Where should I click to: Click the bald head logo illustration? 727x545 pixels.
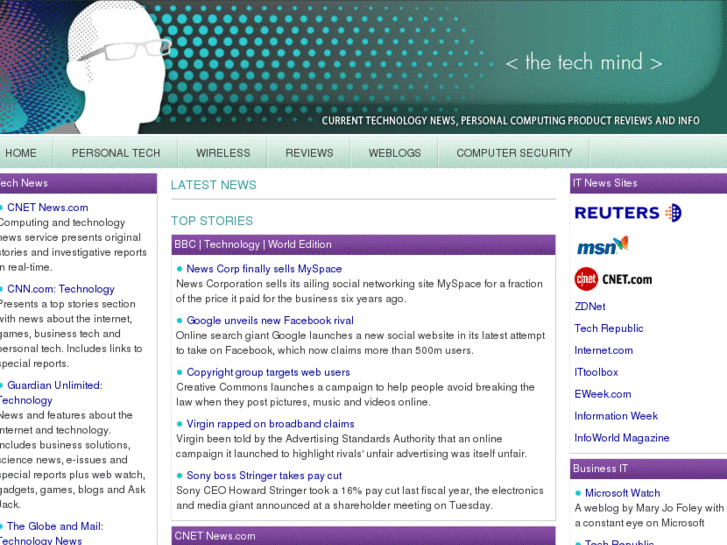click(x=118, y=67)
